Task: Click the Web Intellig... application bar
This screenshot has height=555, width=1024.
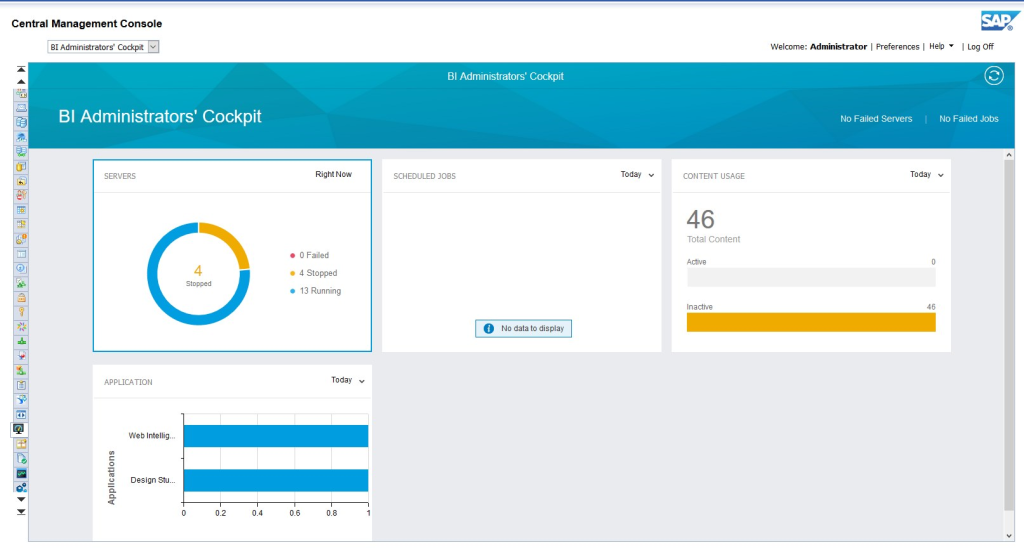Action: point(276,436)
